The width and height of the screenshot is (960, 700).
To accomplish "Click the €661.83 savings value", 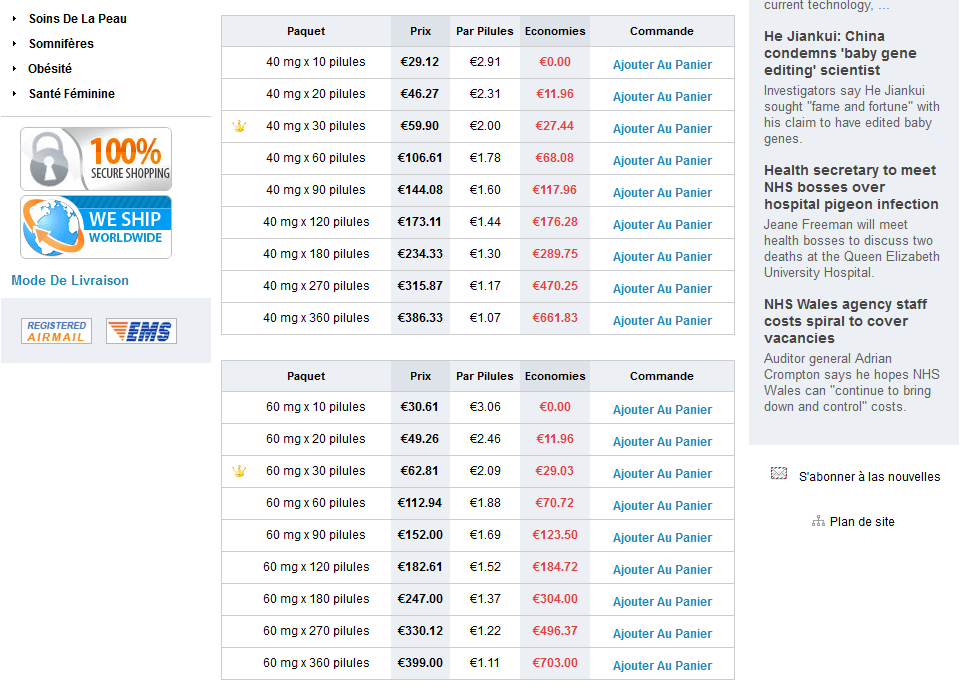I will pyautogui.click(x=555, y=318).
